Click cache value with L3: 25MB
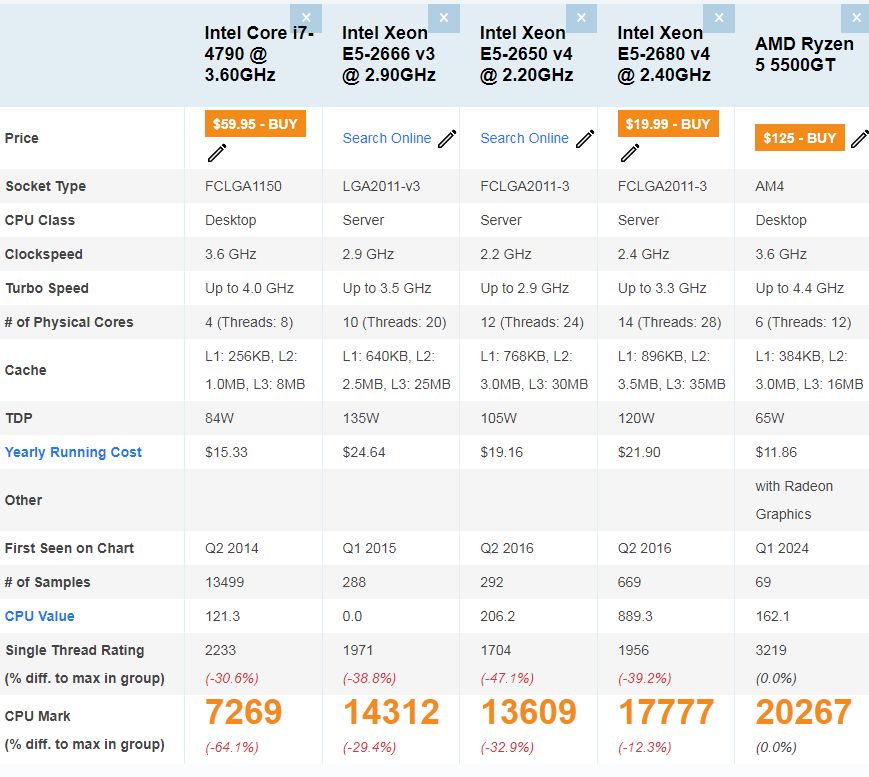 (x=396, y=370)
